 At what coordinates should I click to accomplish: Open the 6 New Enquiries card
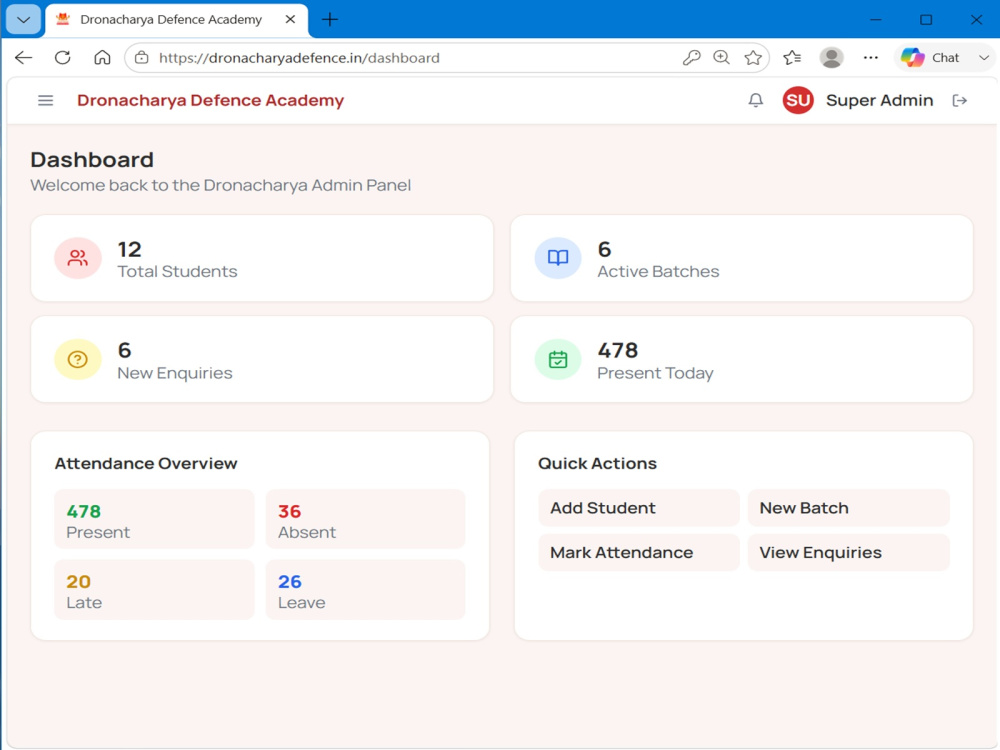[262, 359]
